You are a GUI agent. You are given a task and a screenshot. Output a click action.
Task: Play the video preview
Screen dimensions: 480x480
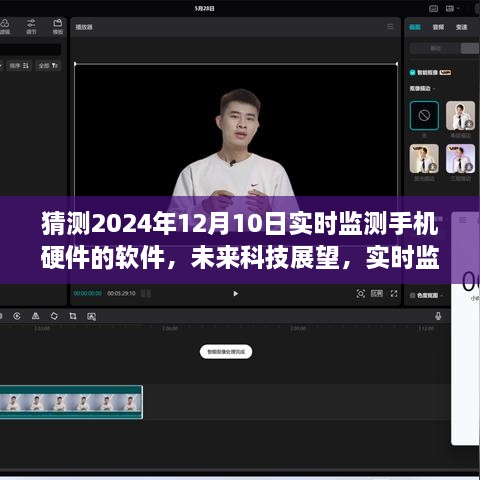(x=236, y=293)
